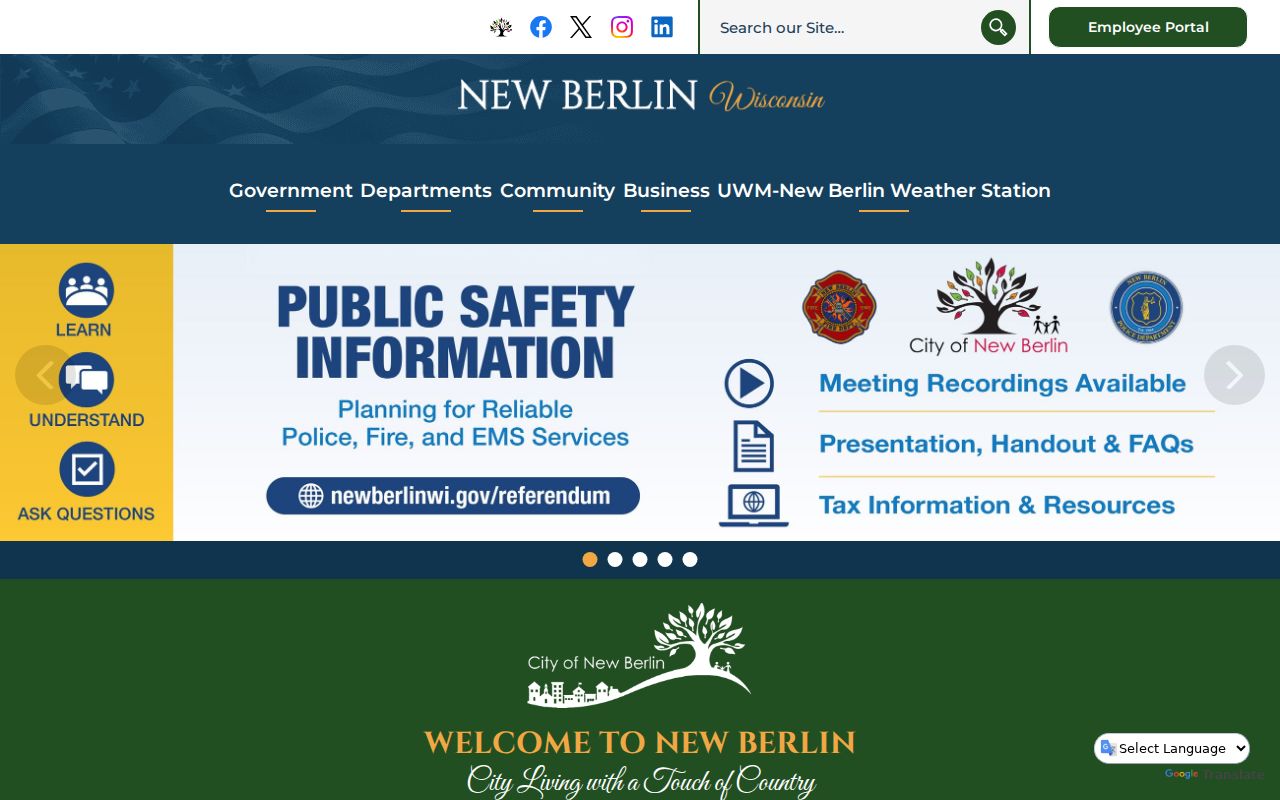Select the third carousel dot
The height and width of the screenshot is (800, 1280).
click(x=640, y=560)
